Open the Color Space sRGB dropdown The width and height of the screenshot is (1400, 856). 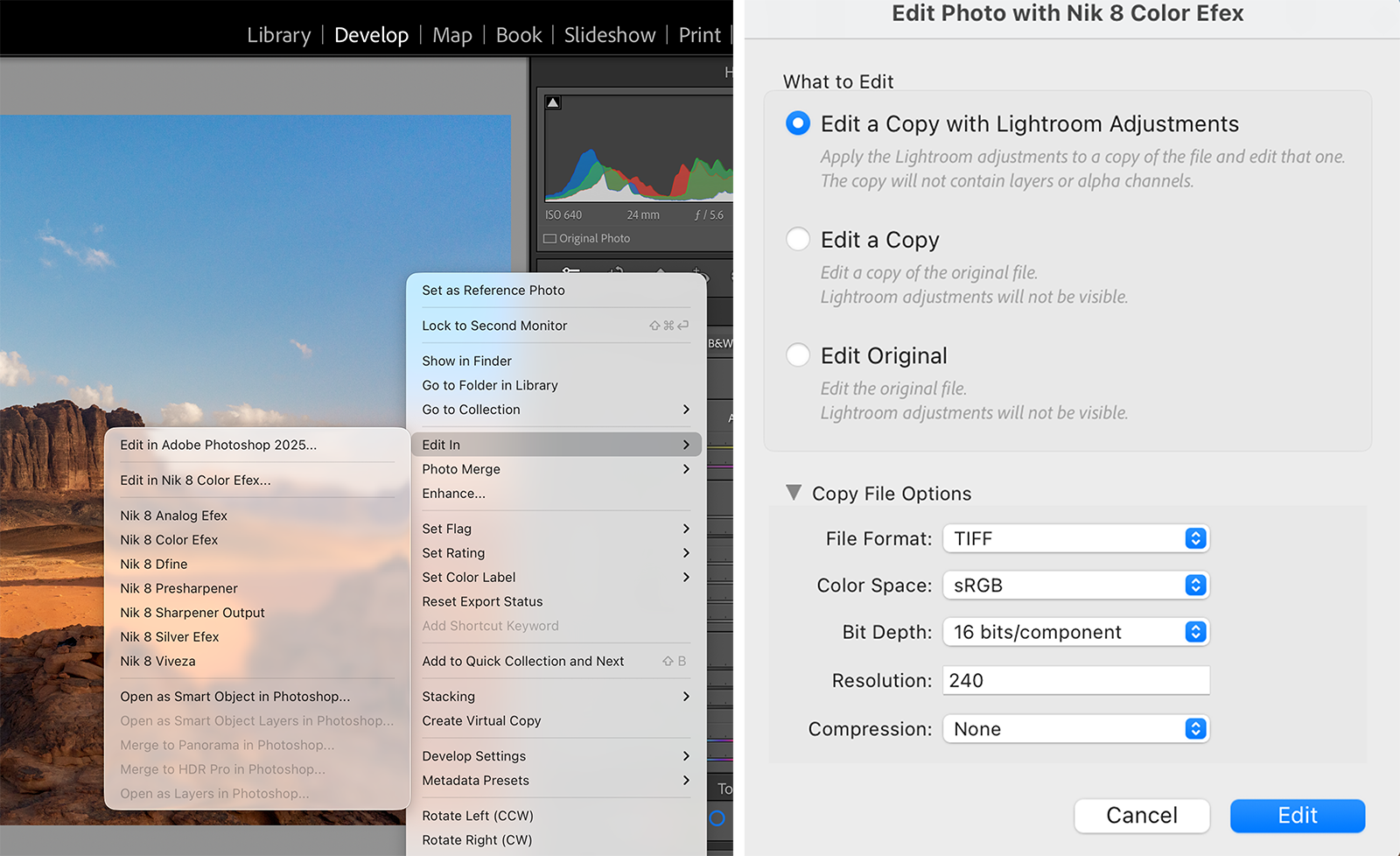coord(1075,585)
